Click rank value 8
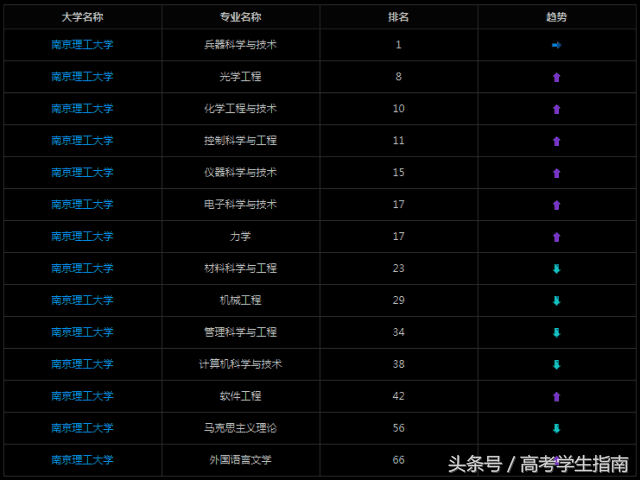 tap(398, 76)
